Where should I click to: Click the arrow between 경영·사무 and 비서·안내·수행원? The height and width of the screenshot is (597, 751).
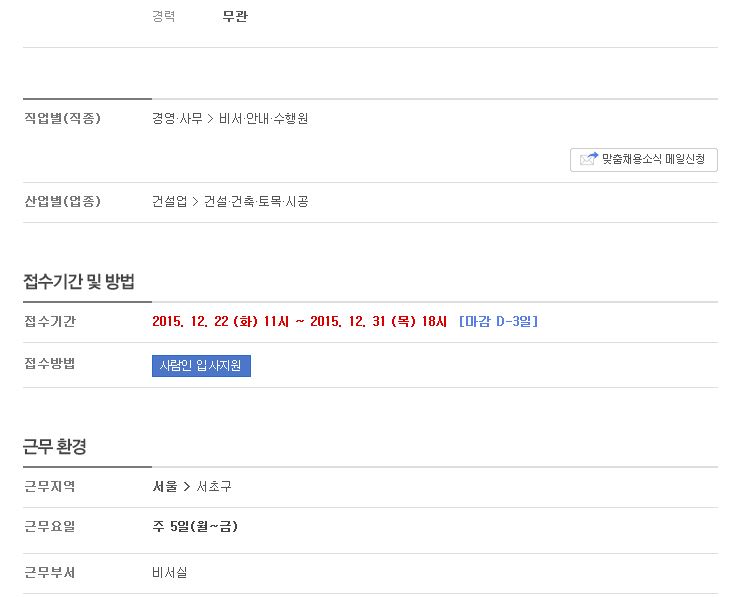[x=211, y=118]
